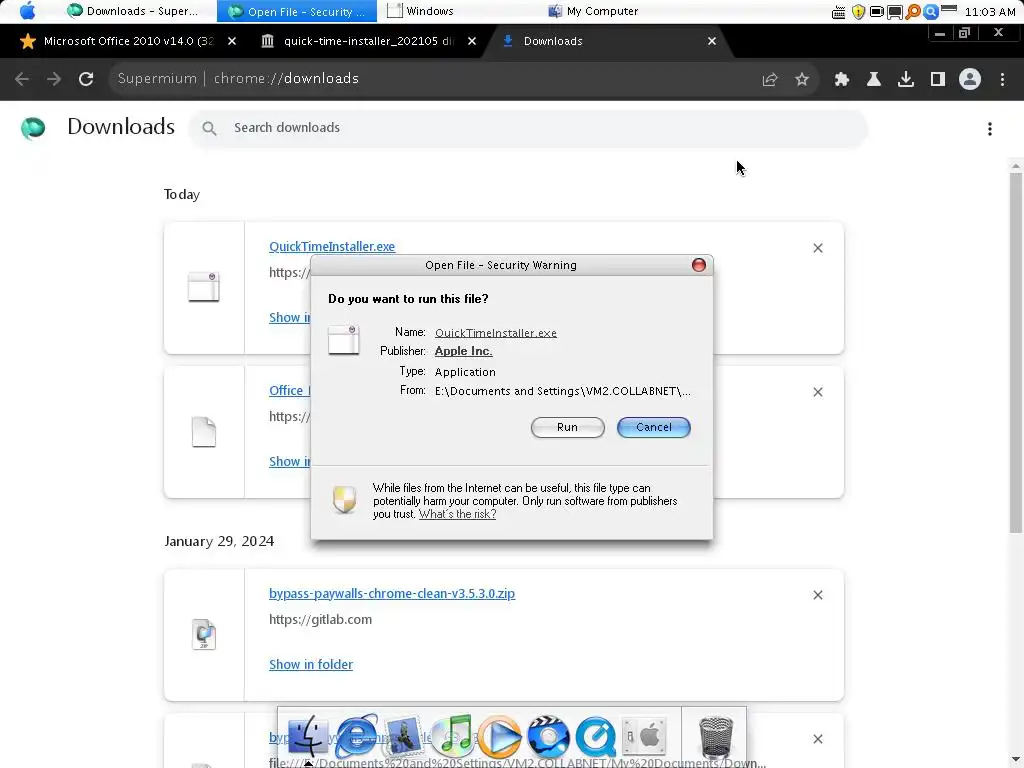1024x768 pixels.
Task: Click the yellow security shield tray icon
Action: tap(858, 12)
